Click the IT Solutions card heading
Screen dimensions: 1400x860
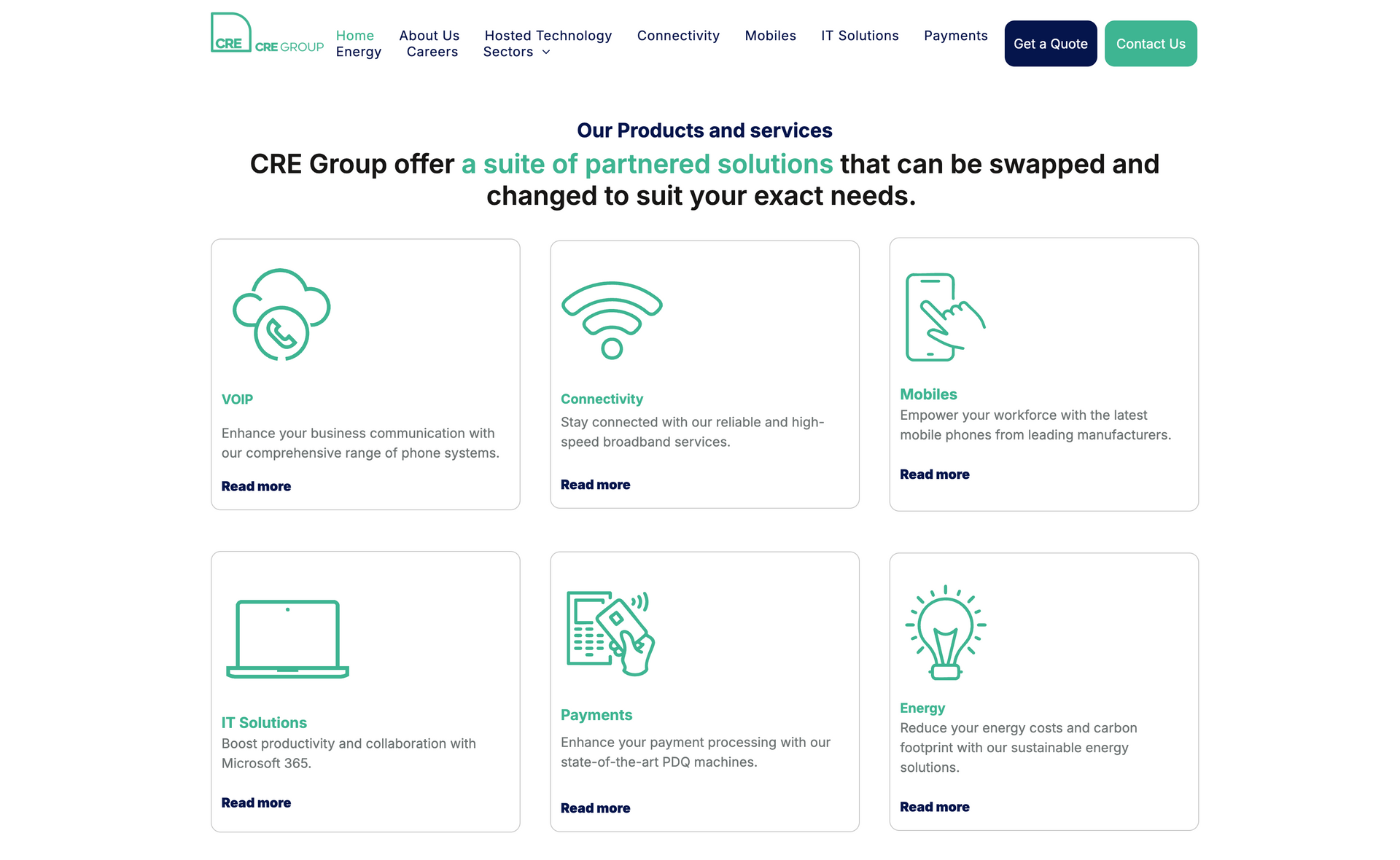tap(264, 722)
